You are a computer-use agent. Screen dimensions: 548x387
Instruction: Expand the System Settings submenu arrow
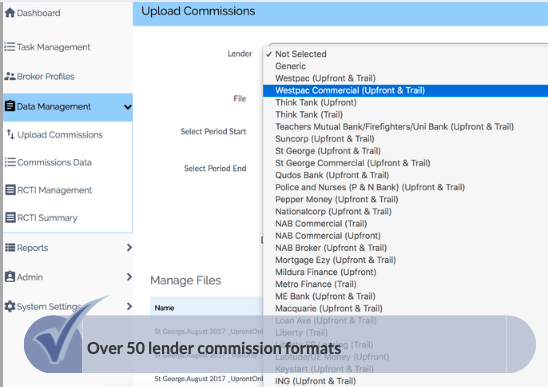(129, 306)
